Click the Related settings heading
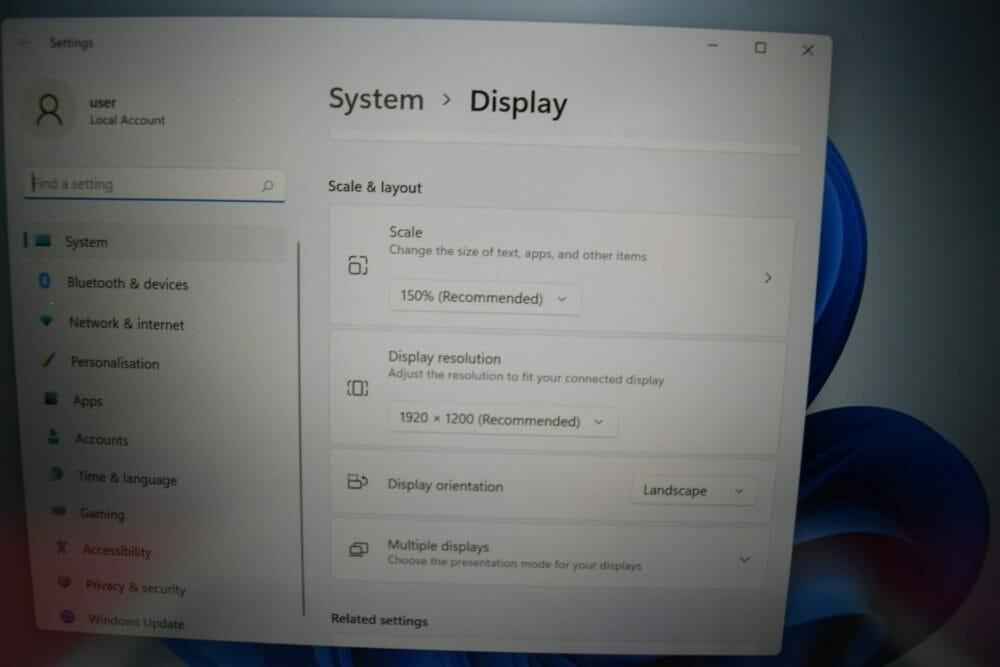The height and width of the screenshot is (667, 1000). click(379, 620)
